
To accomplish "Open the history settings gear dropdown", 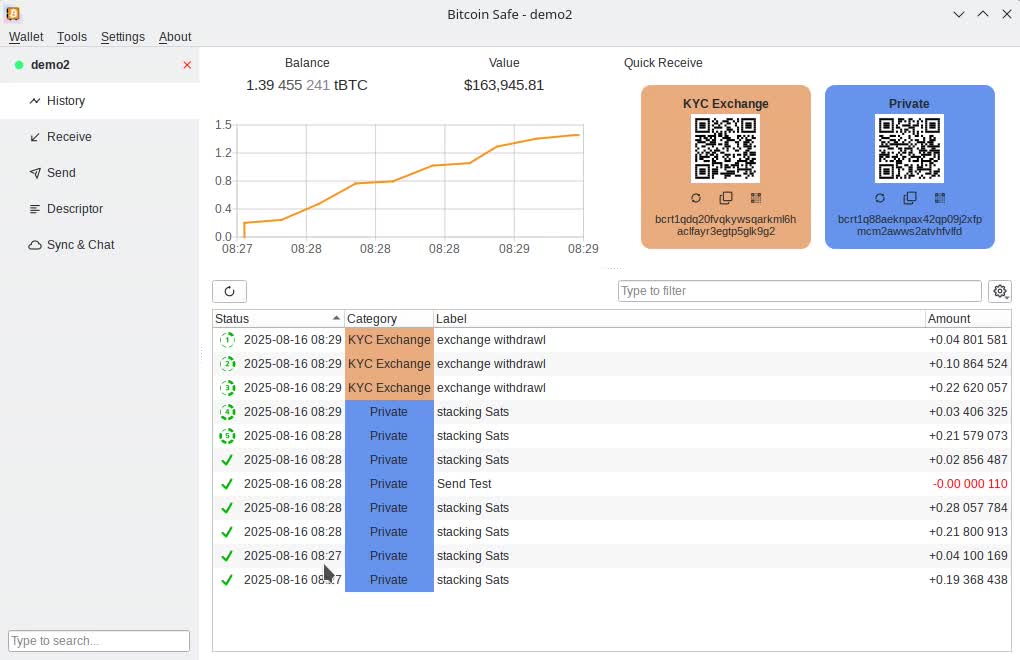I will coord(999,291).
